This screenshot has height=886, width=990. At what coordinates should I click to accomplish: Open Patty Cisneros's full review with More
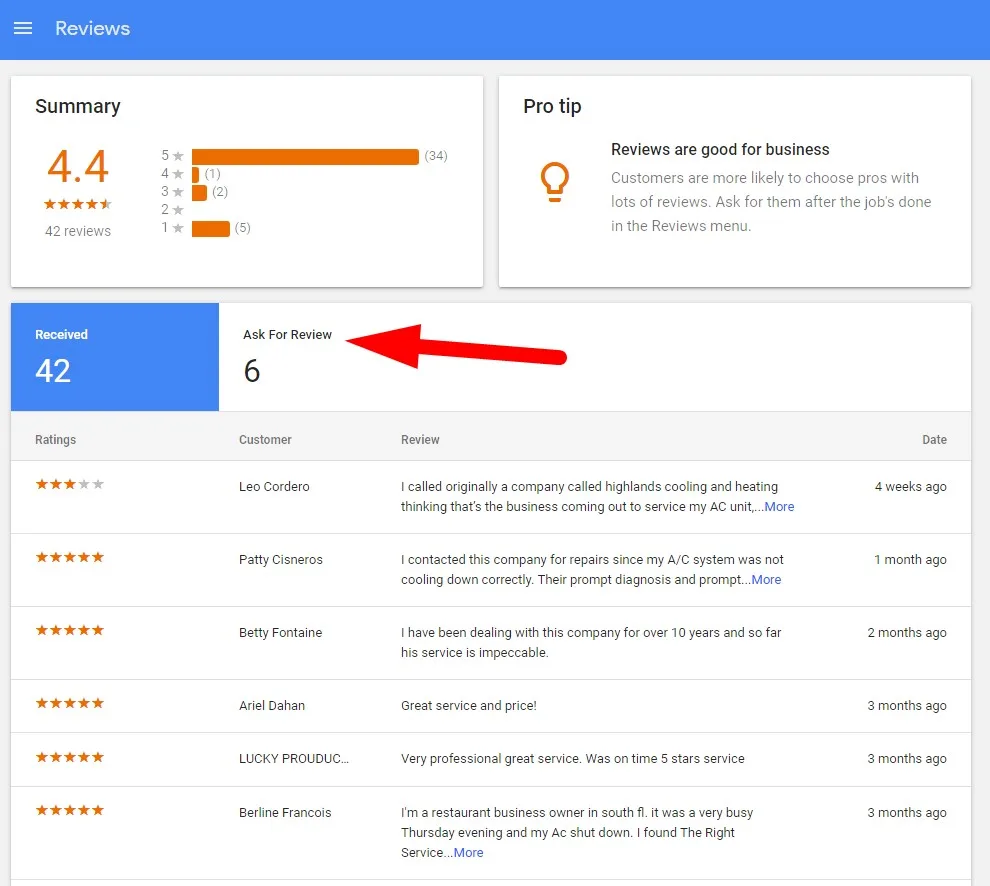click(766, 579)
